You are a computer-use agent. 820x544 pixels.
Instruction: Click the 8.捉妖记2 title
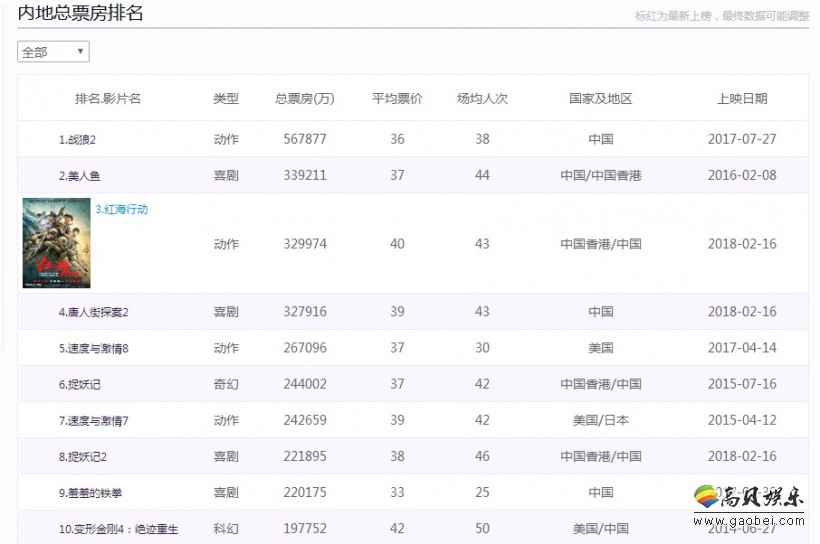82,457
